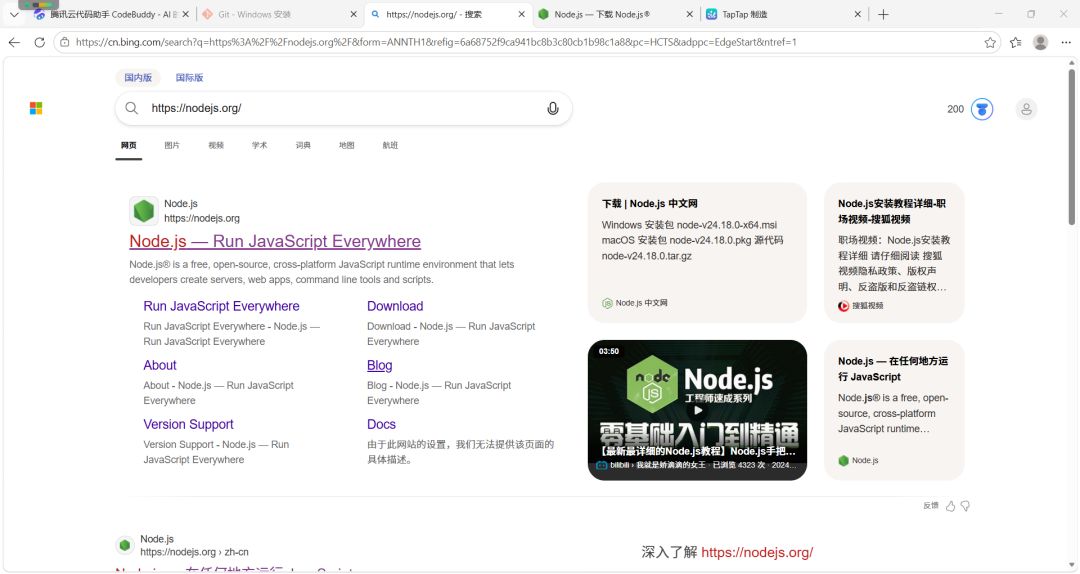Open browser settings ellipsis menu
Viewport: 1080px width, 574px height.
tap(1066, 43)
